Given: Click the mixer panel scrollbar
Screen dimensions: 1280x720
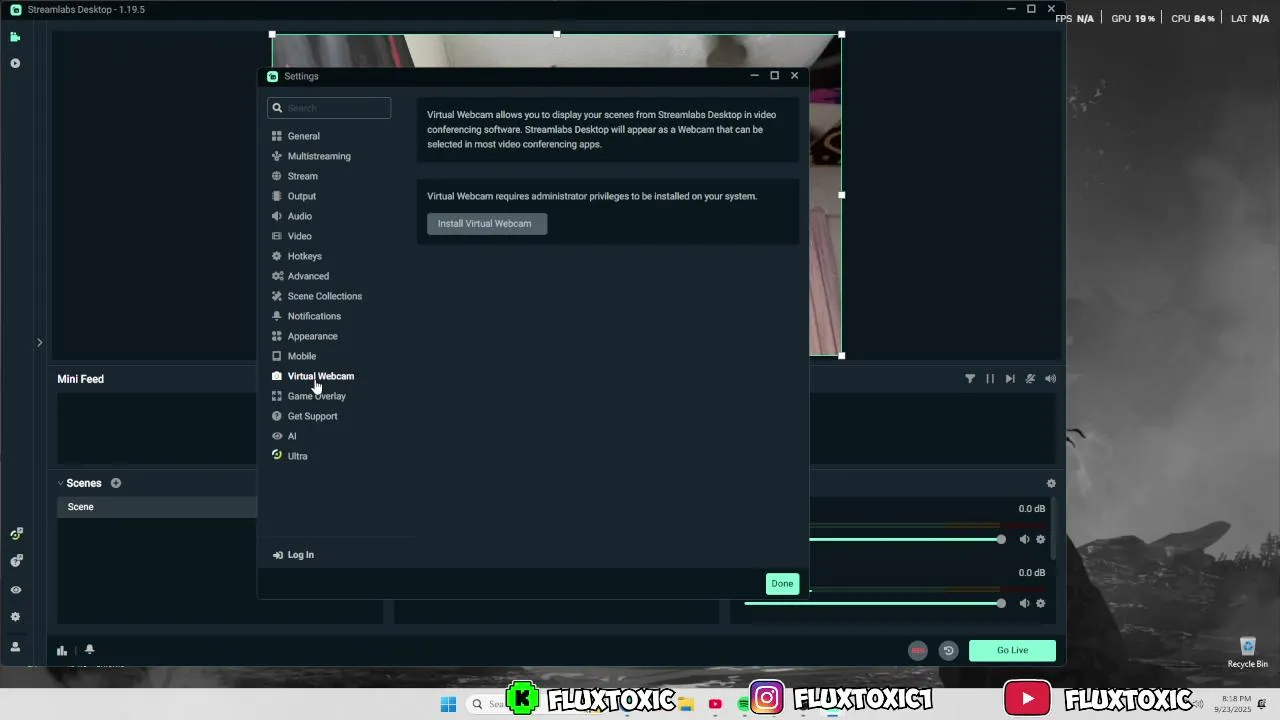Looking at the screenshot, I should (x=1053, y=530).
